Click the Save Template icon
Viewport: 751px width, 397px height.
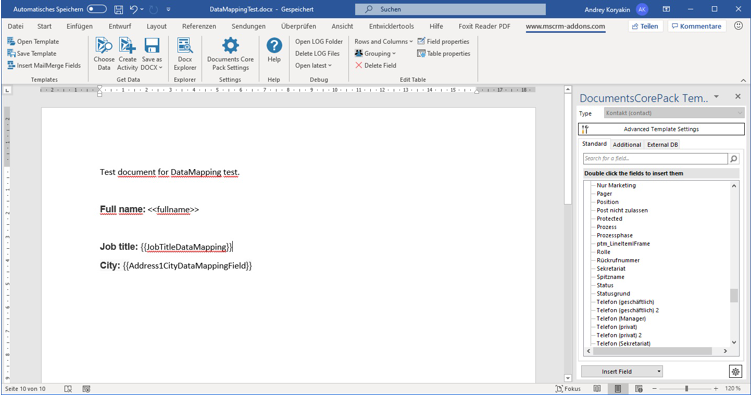(11, 54)
